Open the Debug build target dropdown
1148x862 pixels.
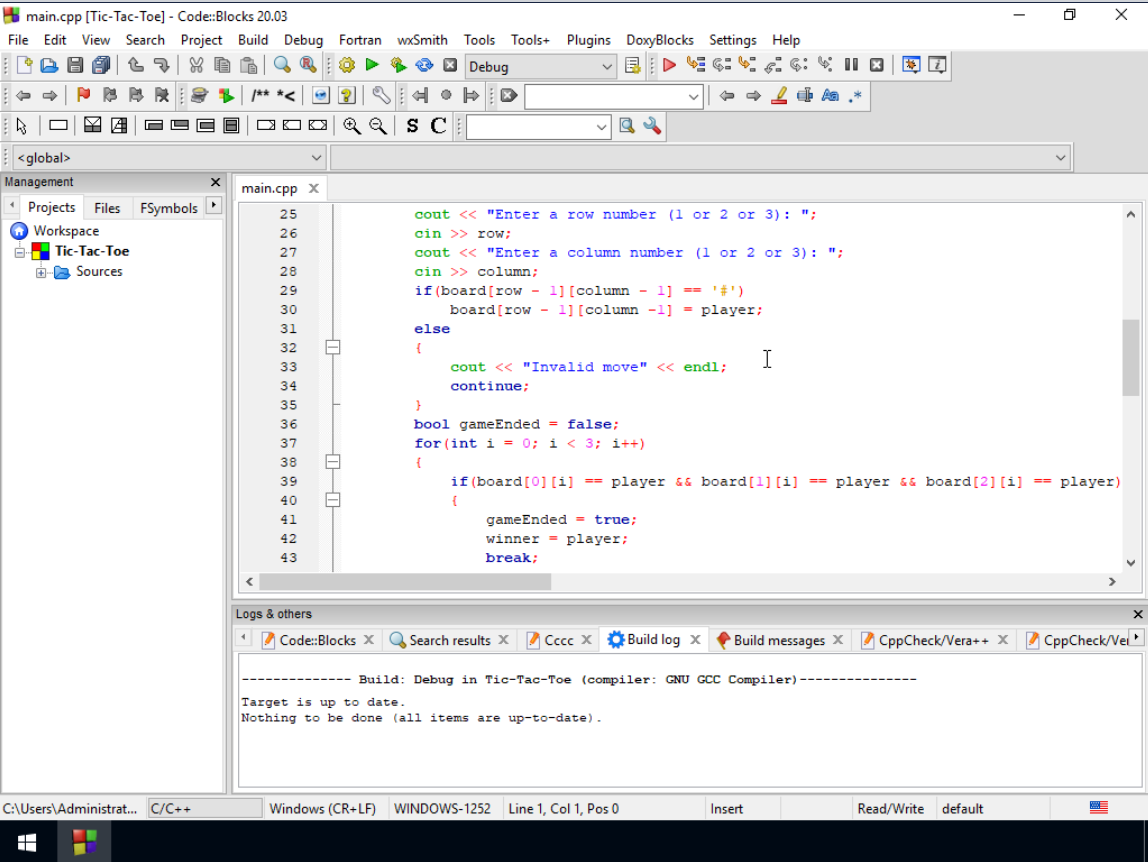607,67
